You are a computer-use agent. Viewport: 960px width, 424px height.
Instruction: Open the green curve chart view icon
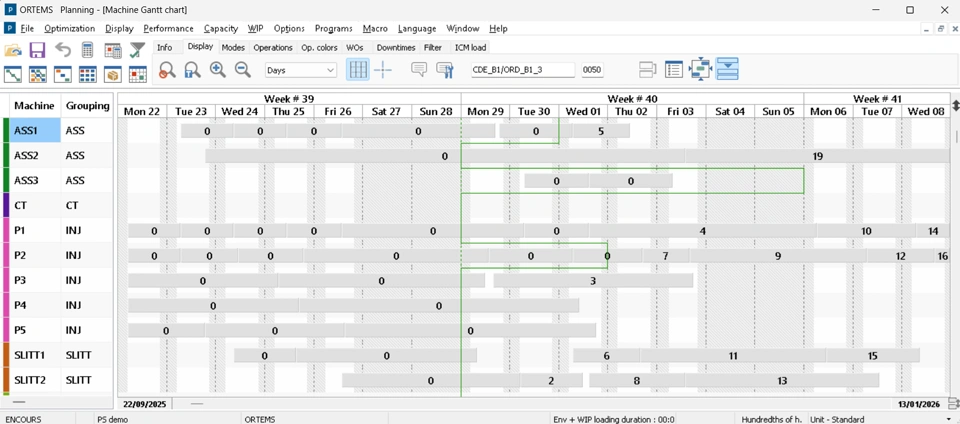coord(13,74)
